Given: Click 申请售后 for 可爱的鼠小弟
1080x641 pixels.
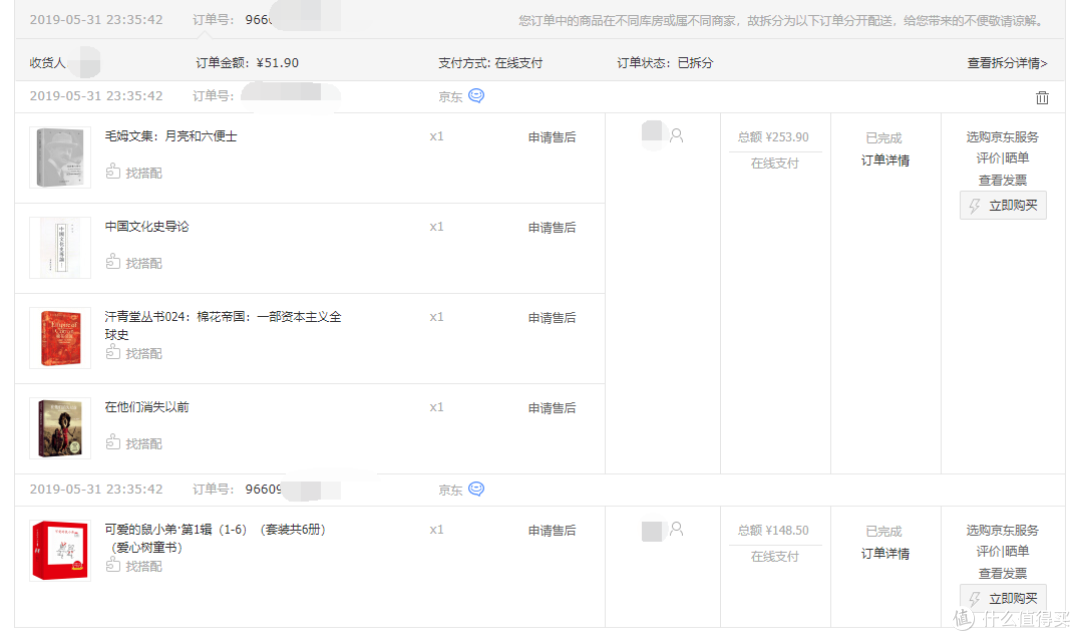Looking at the screenshot, I should click(x=552, y=530).
